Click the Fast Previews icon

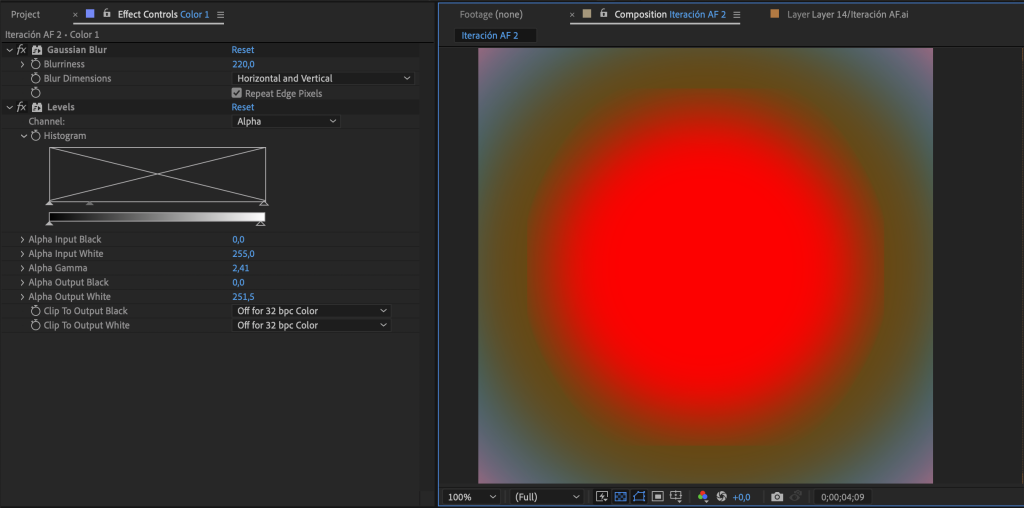point(601,497)
